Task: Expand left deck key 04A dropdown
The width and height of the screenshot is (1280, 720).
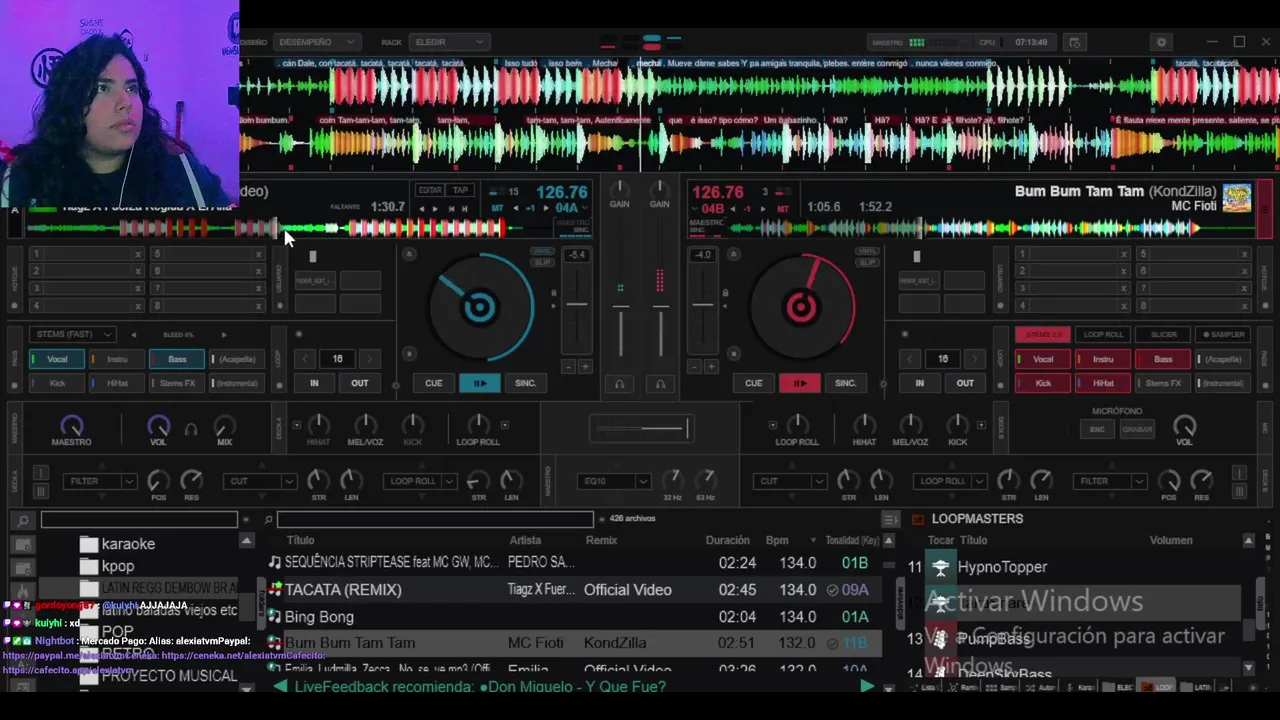Action: (x=584, y=208)
